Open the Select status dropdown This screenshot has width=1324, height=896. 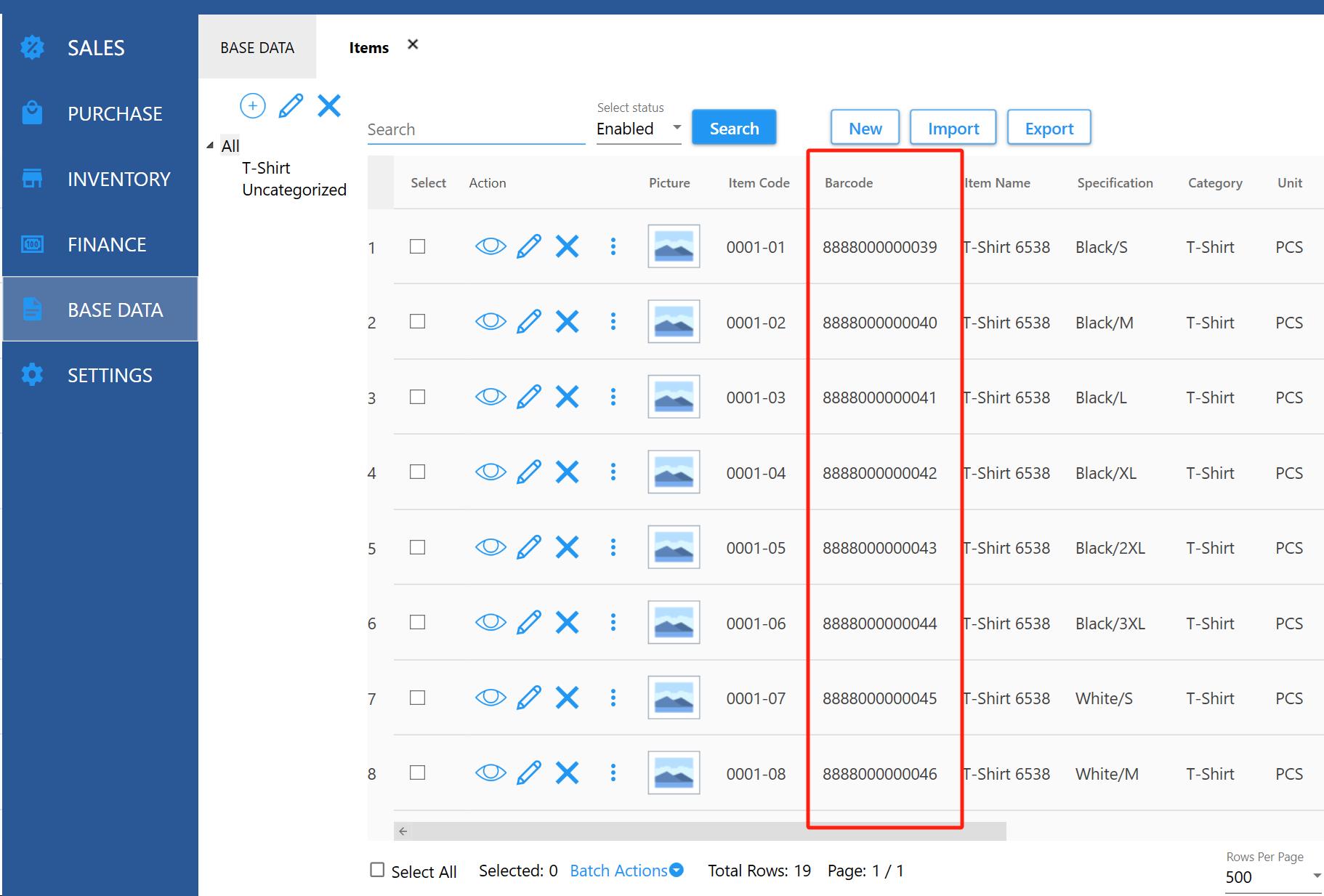(x=638, y=129)
